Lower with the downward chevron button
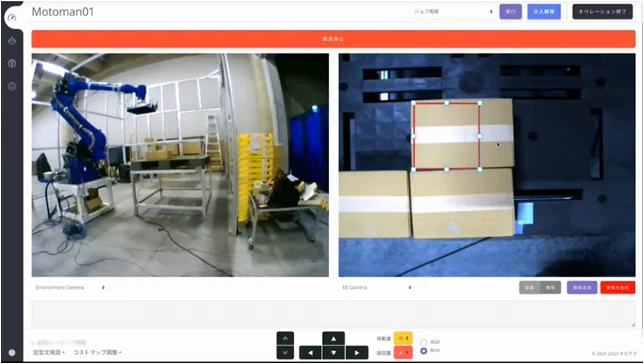 coord(285,352)
